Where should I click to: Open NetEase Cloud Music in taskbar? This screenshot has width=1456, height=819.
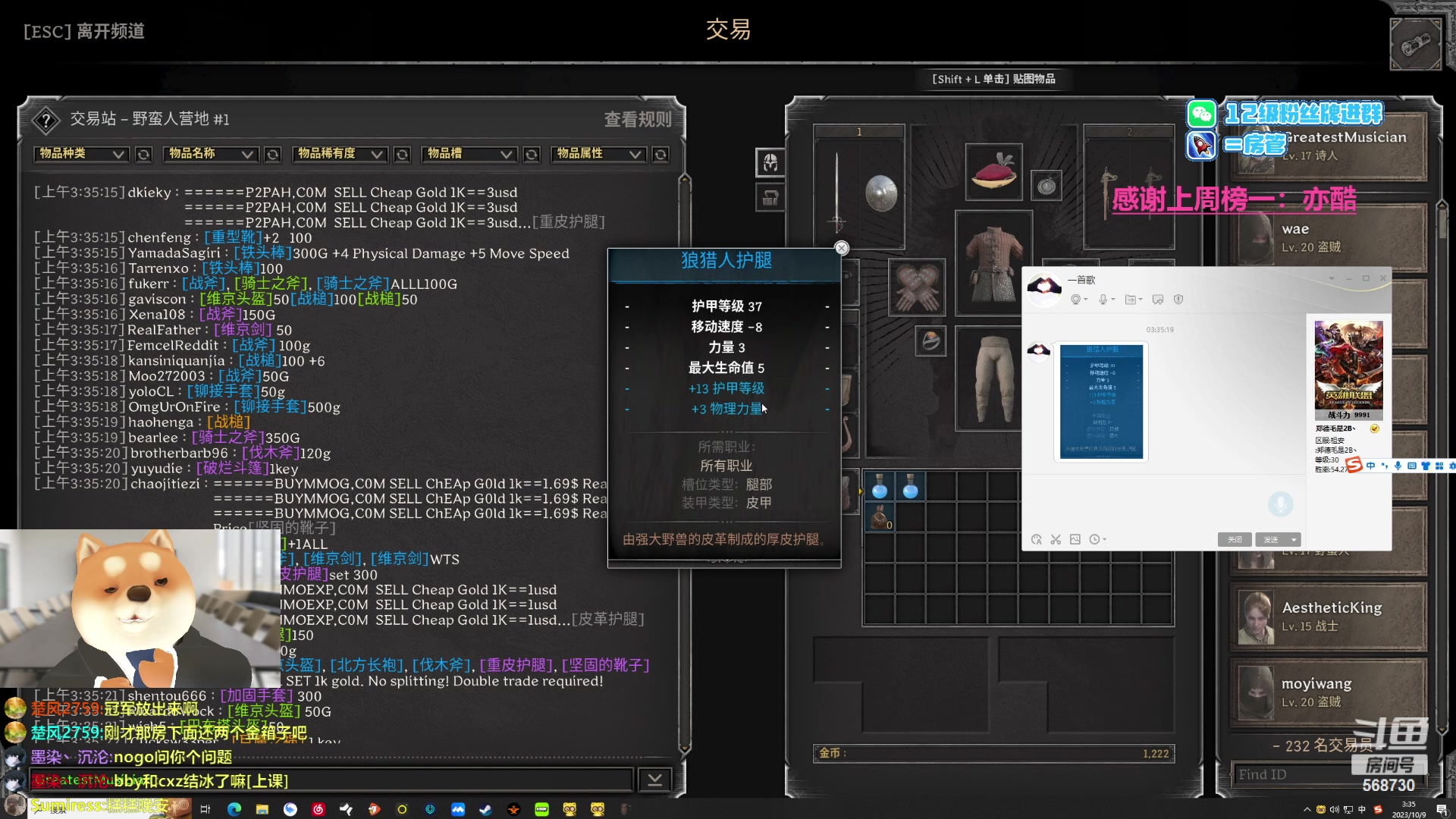click(318, 809)
